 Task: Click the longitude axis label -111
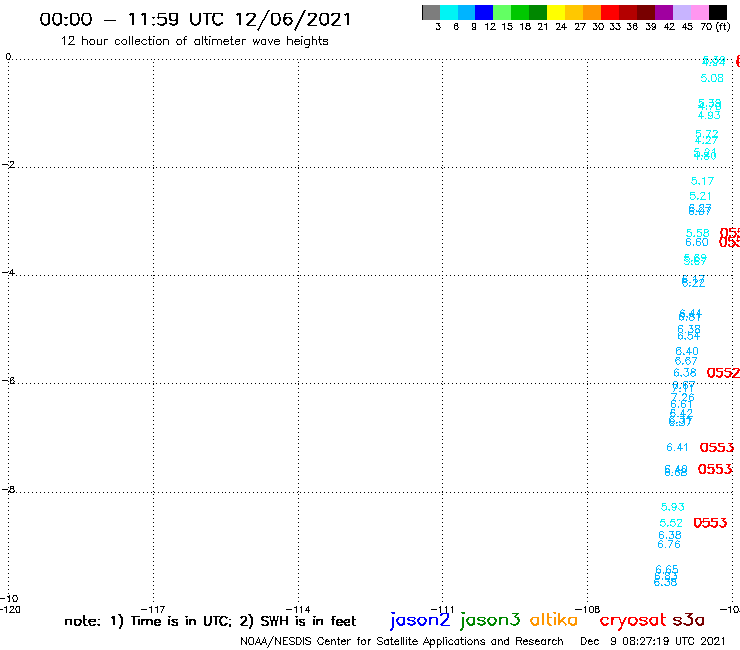(x=443, y=609)
